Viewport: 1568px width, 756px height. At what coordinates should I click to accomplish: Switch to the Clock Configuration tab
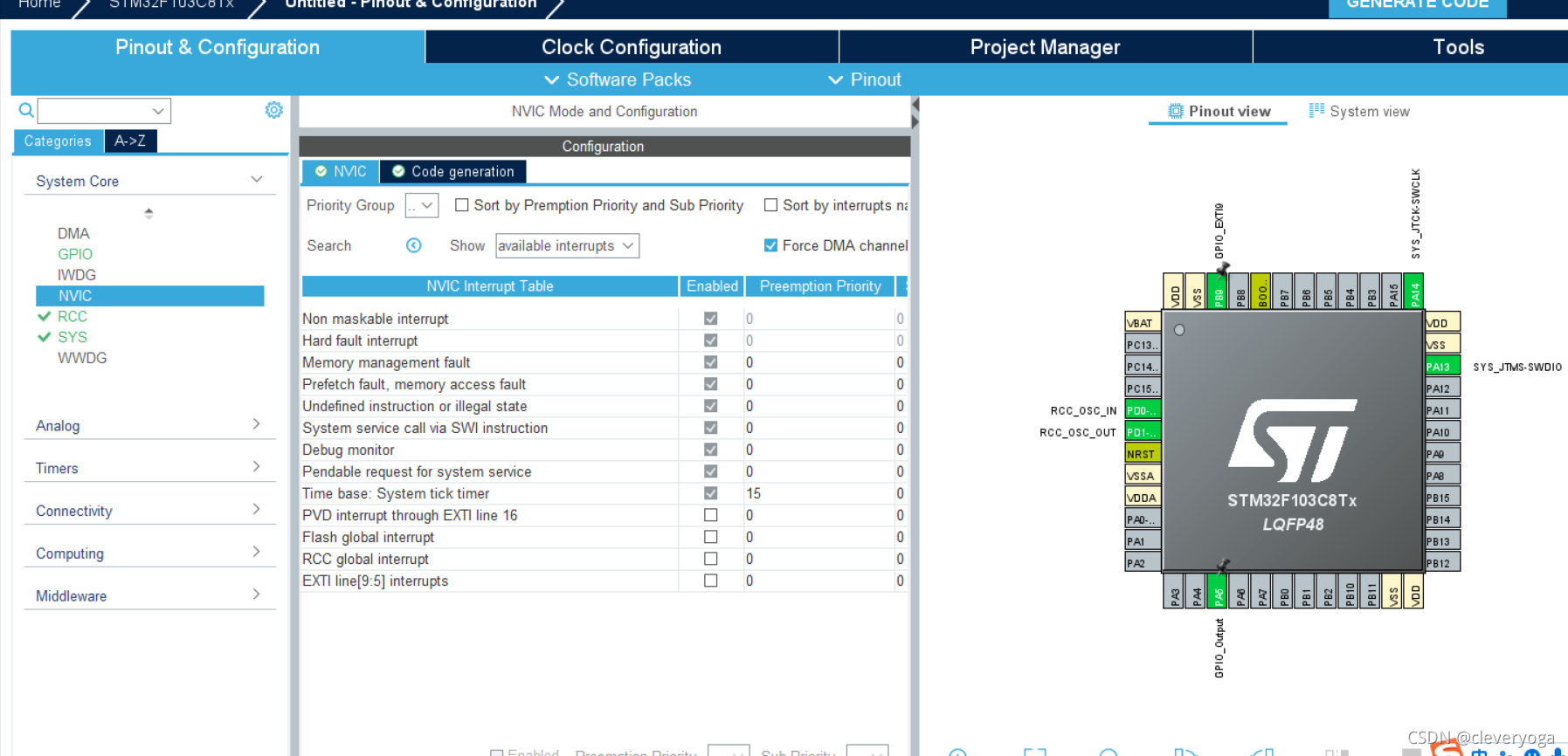pyautogui.click(x=632, y=47)
